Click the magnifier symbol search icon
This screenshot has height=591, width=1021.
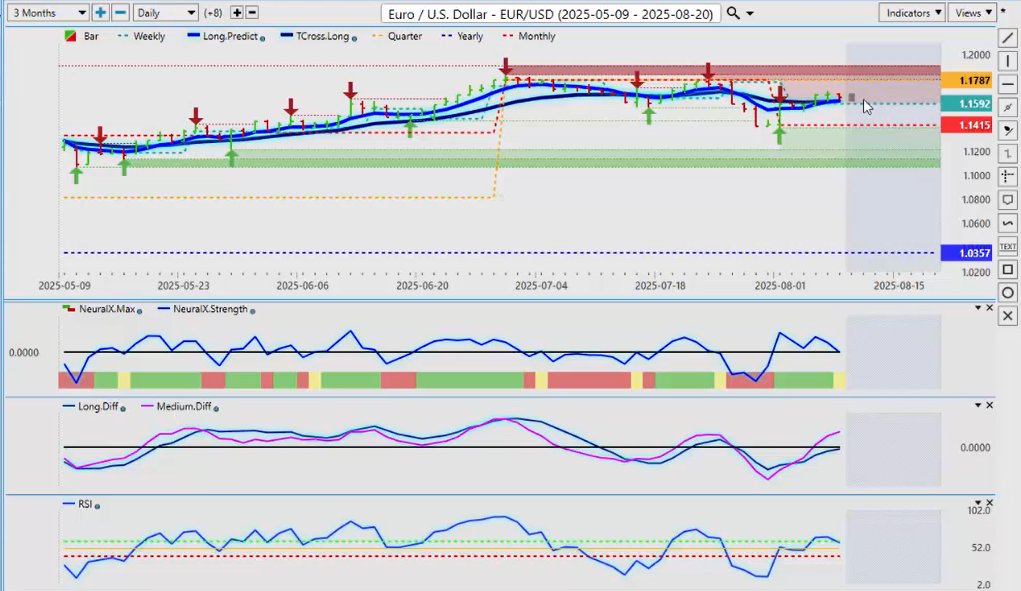733,13
